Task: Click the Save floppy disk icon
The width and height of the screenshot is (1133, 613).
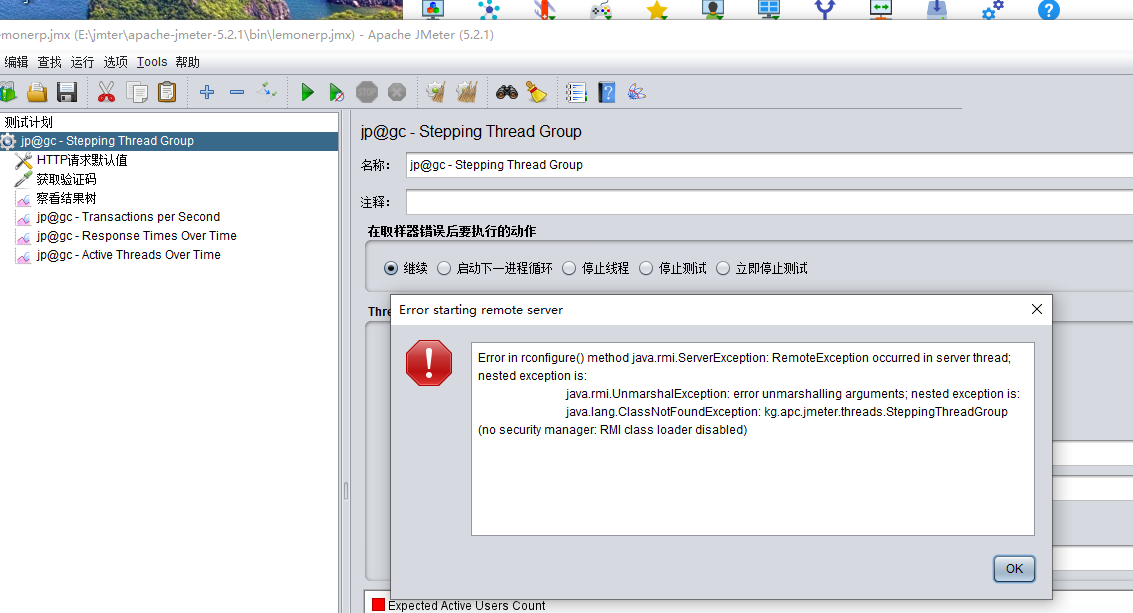Action: pos(67,93)
